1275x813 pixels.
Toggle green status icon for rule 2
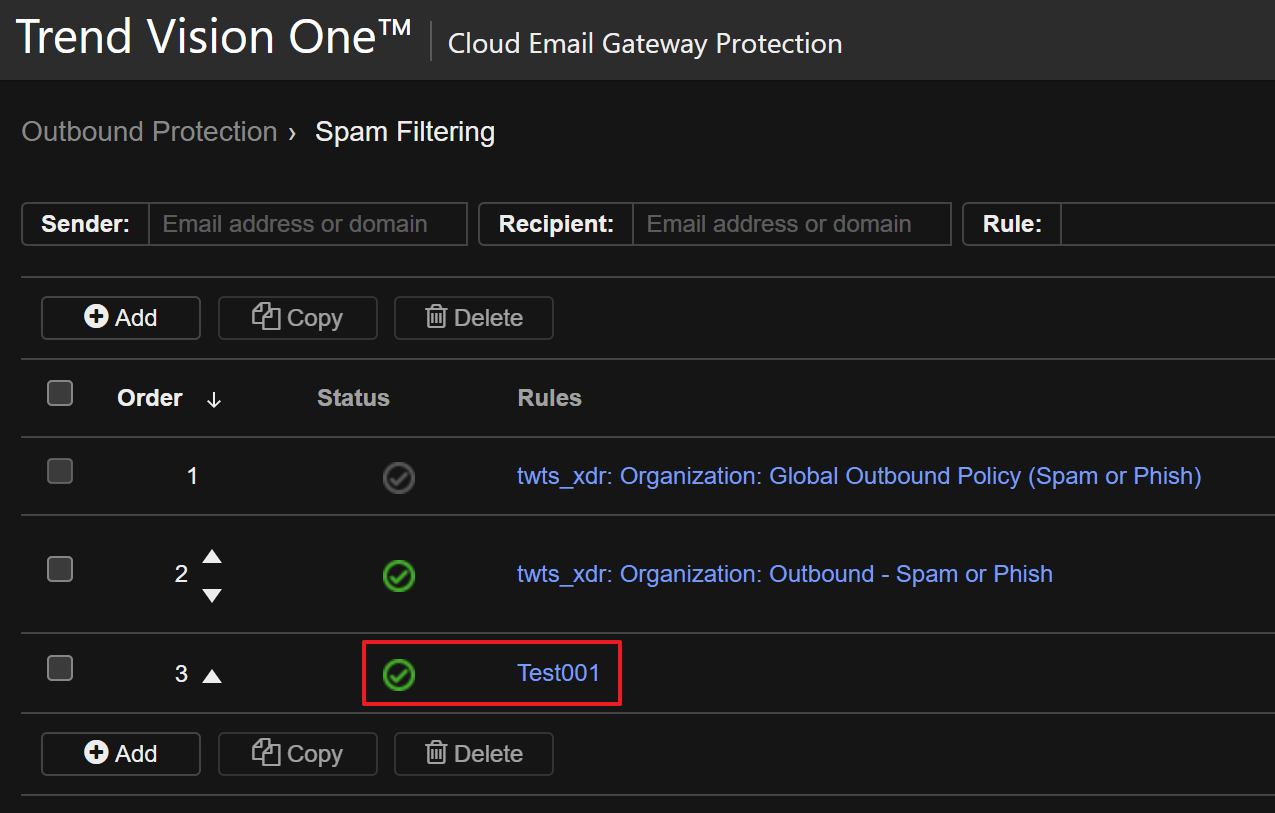(x=399, y=575)
